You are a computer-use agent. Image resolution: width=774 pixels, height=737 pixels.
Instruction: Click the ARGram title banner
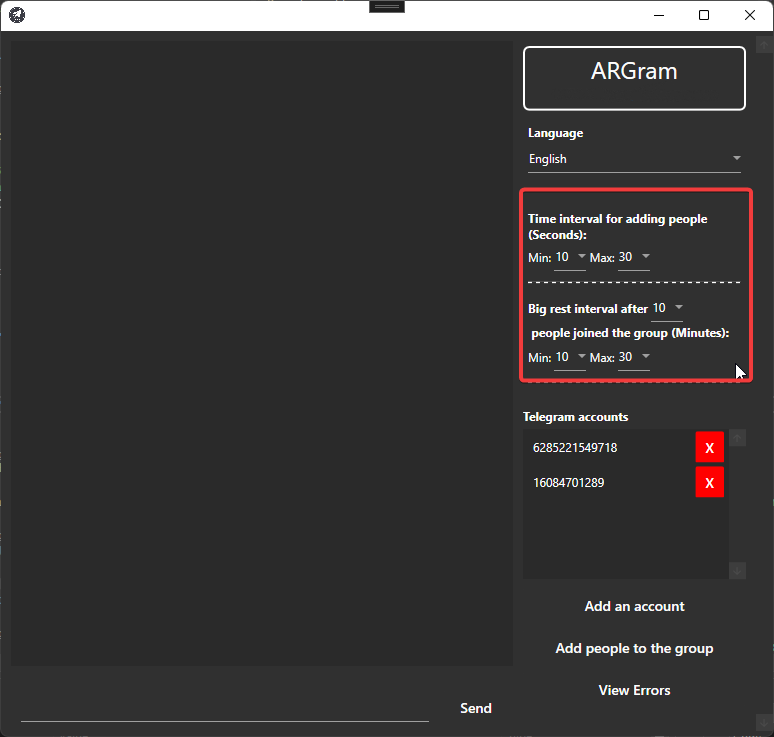(634, 78)
